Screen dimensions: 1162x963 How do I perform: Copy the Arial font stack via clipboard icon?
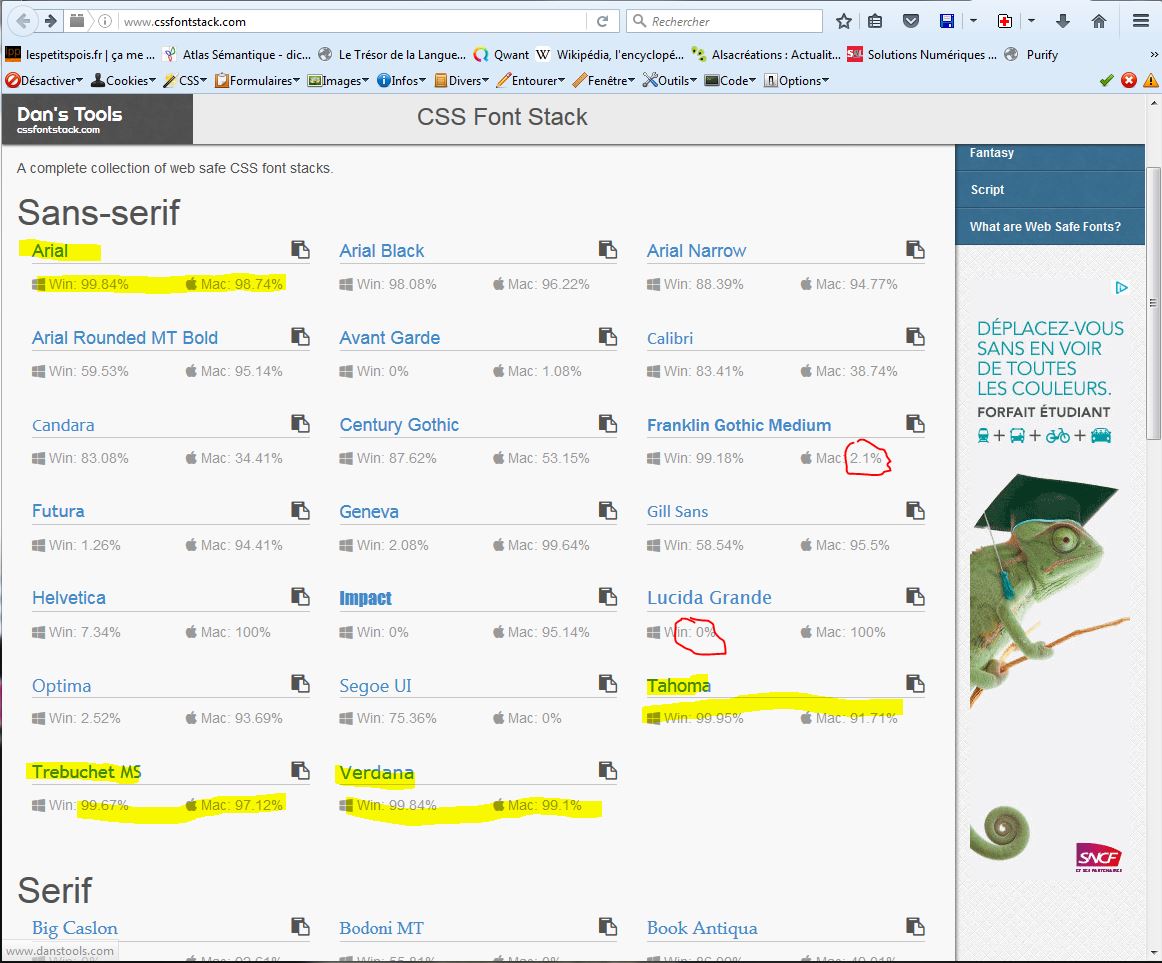[x=300, y=250]
